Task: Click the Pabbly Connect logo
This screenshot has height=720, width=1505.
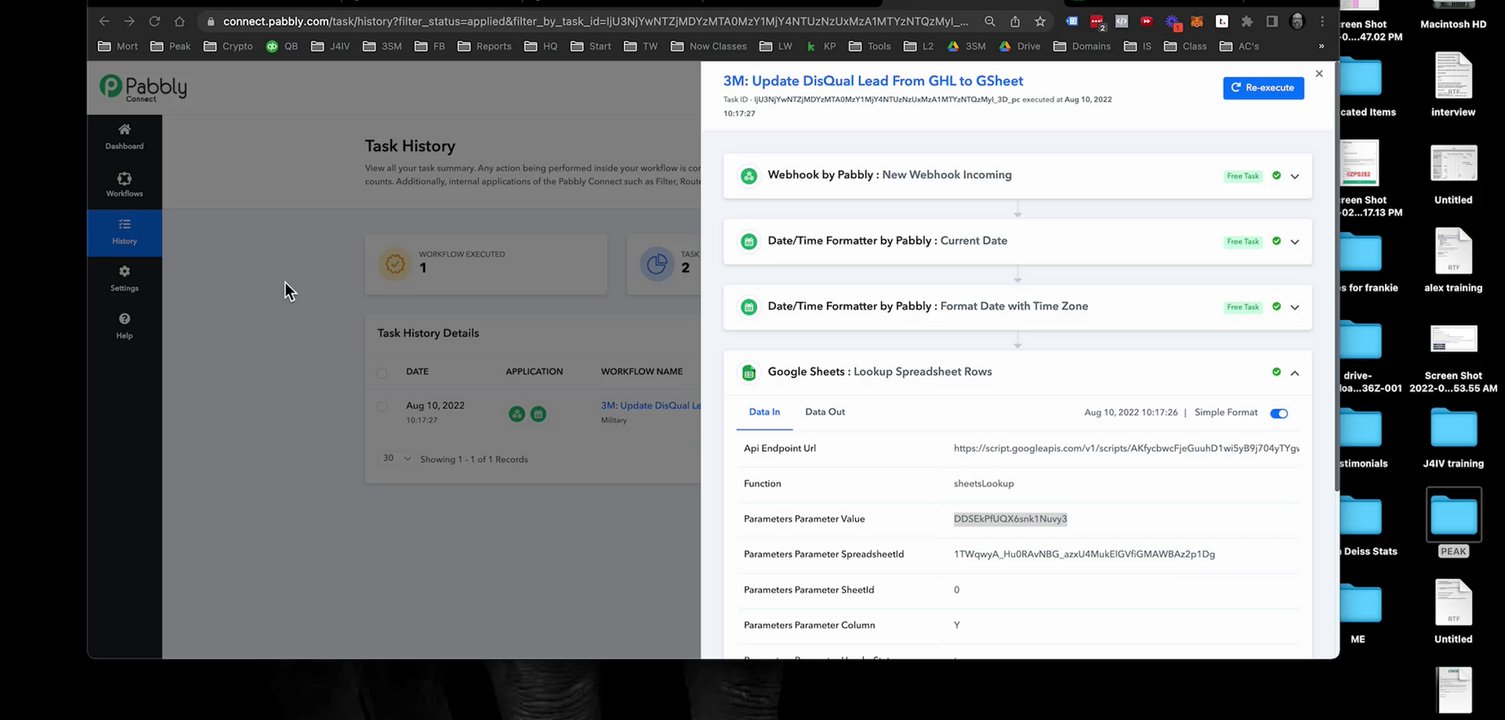Action: click(x=143, y=88)
